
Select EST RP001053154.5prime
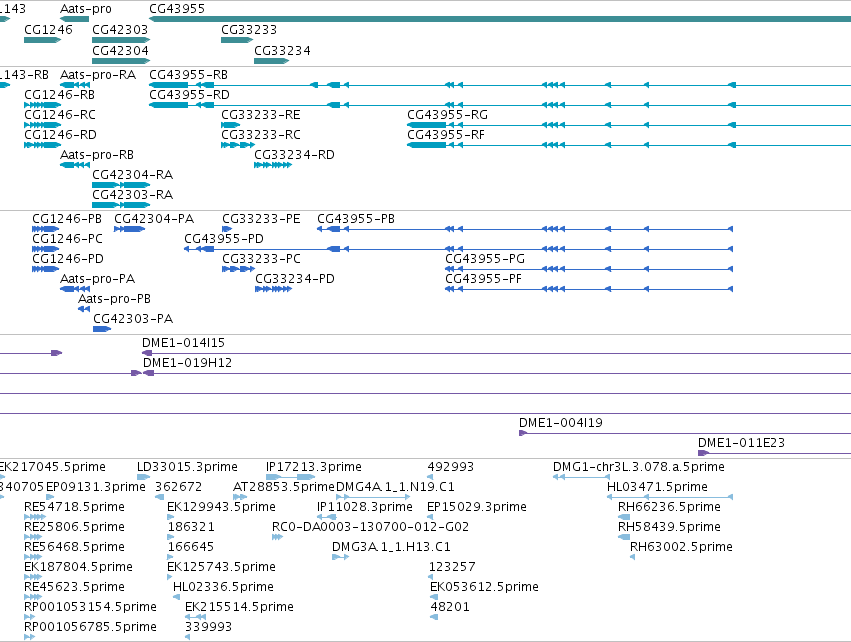click(x=29, y=617)
